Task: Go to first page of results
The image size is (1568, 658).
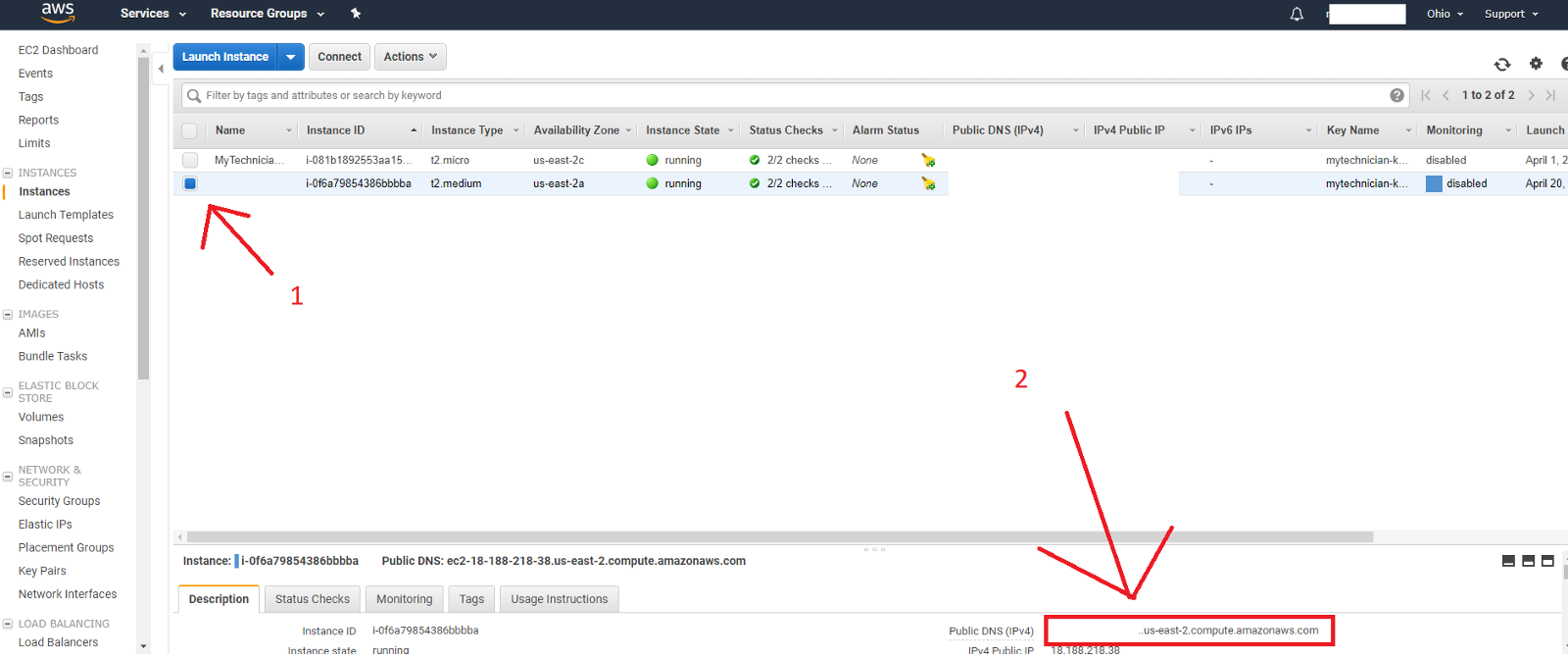Action: click(x=1426, y=95)
